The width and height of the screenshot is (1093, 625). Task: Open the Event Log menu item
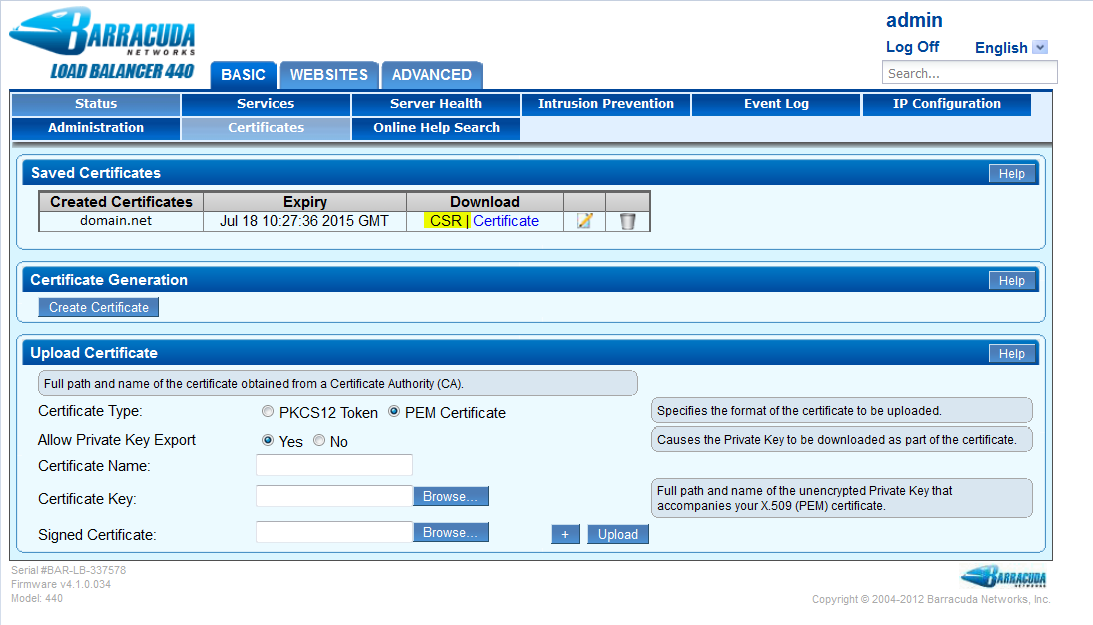point(776,104)
